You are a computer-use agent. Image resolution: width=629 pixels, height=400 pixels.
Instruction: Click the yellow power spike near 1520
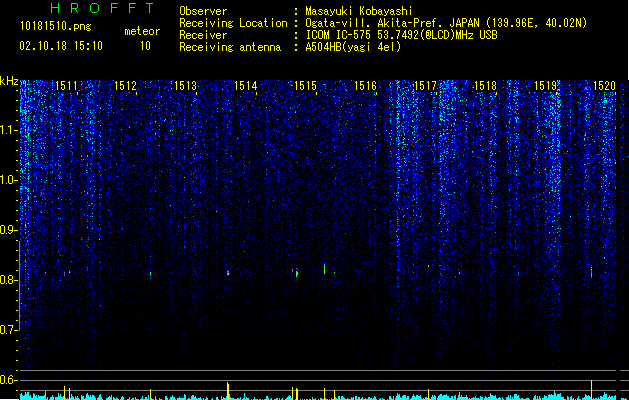click(x=591, y=390)
